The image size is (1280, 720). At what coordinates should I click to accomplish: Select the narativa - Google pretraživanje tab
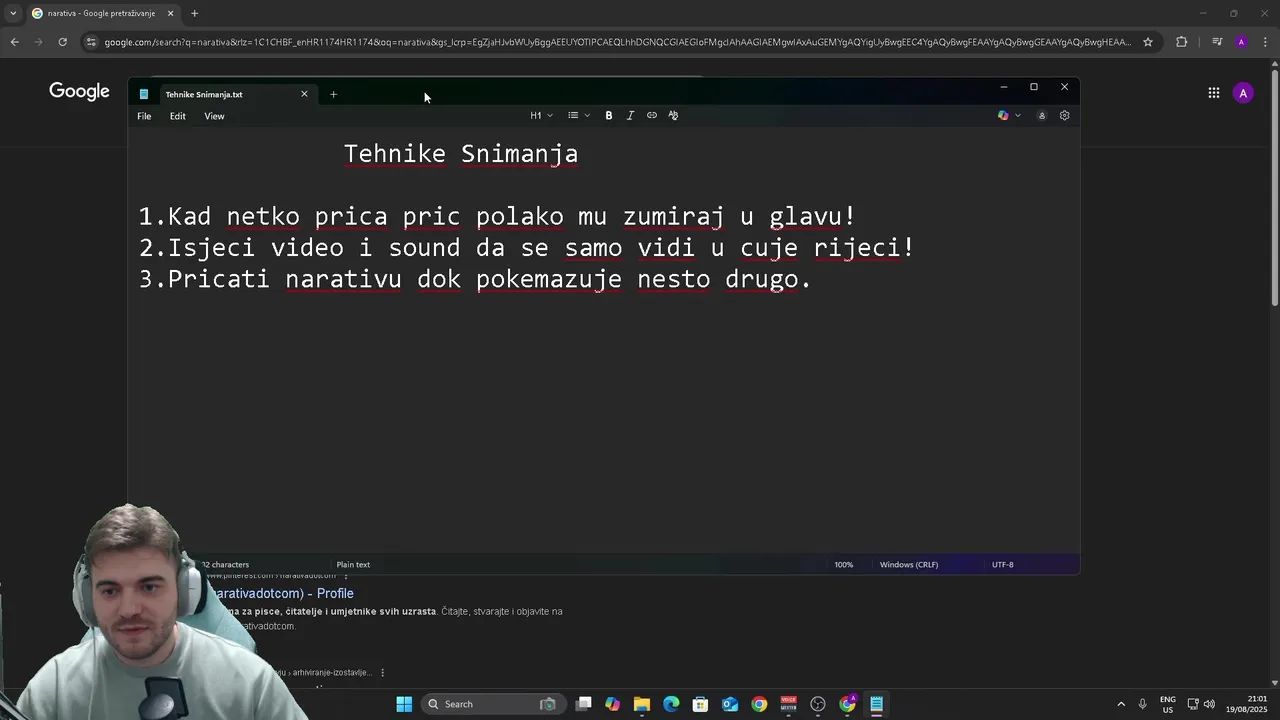pos(101,13)
